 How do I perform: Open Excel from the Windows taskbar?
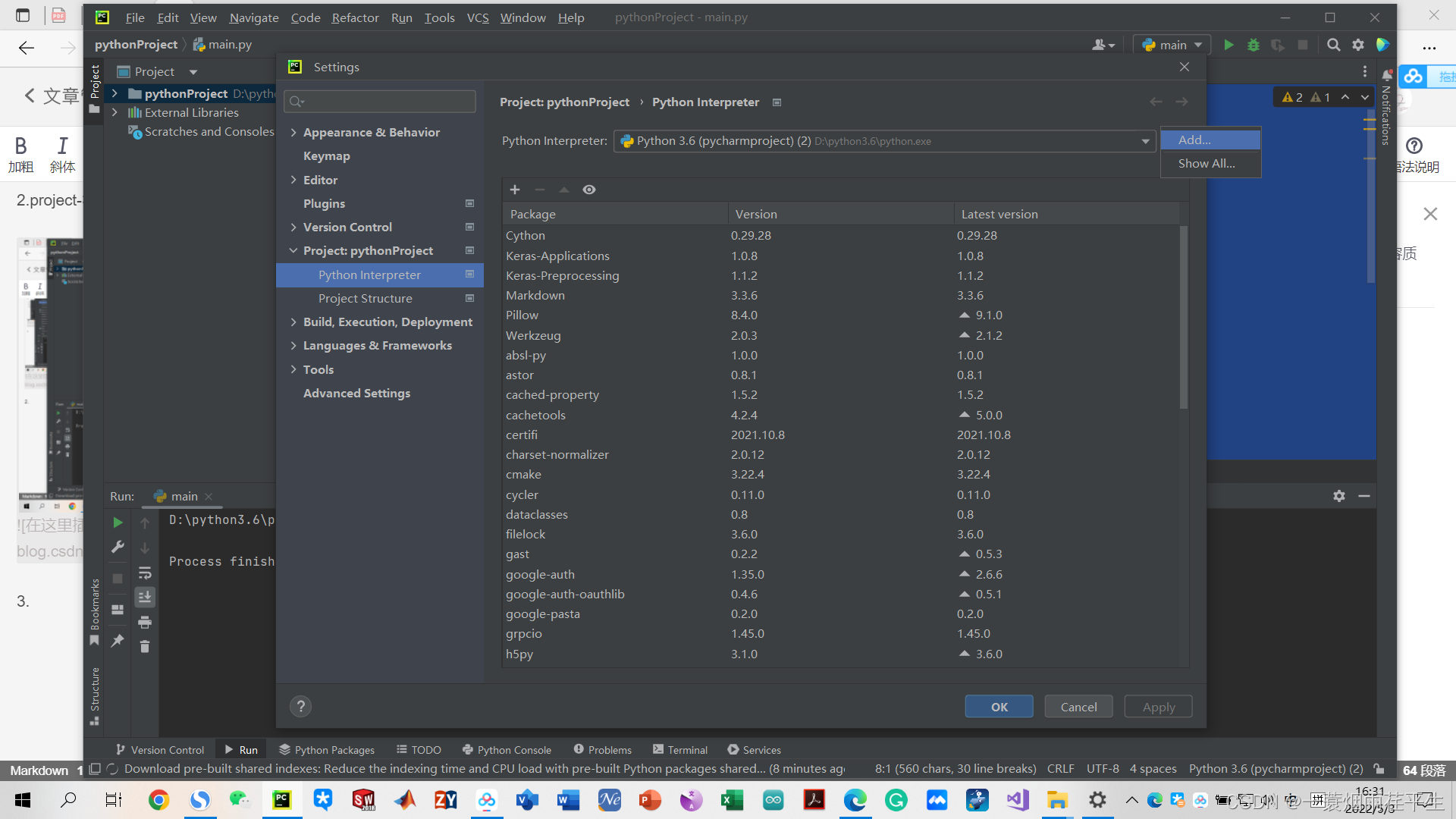coord(732,799)
